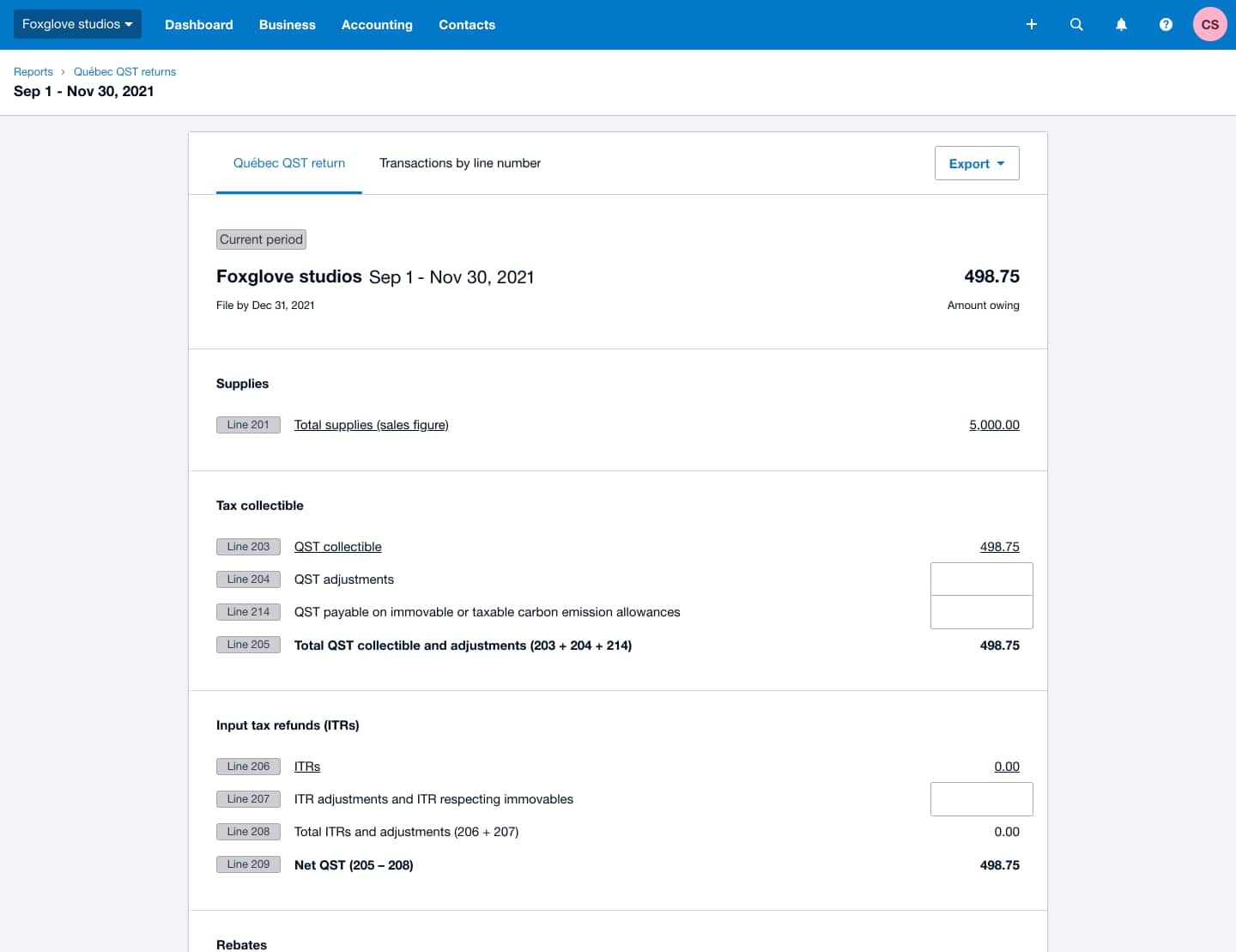Image resolution: width=1236 pixels, height=952 pixels.
Task: Switch to Transactions by line number tab
Action: [x=460, y=163]
